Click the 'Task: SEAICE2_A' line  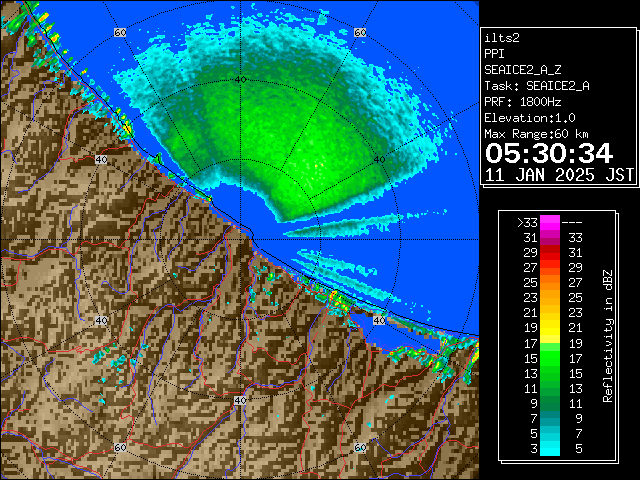(x=537, y=86)
